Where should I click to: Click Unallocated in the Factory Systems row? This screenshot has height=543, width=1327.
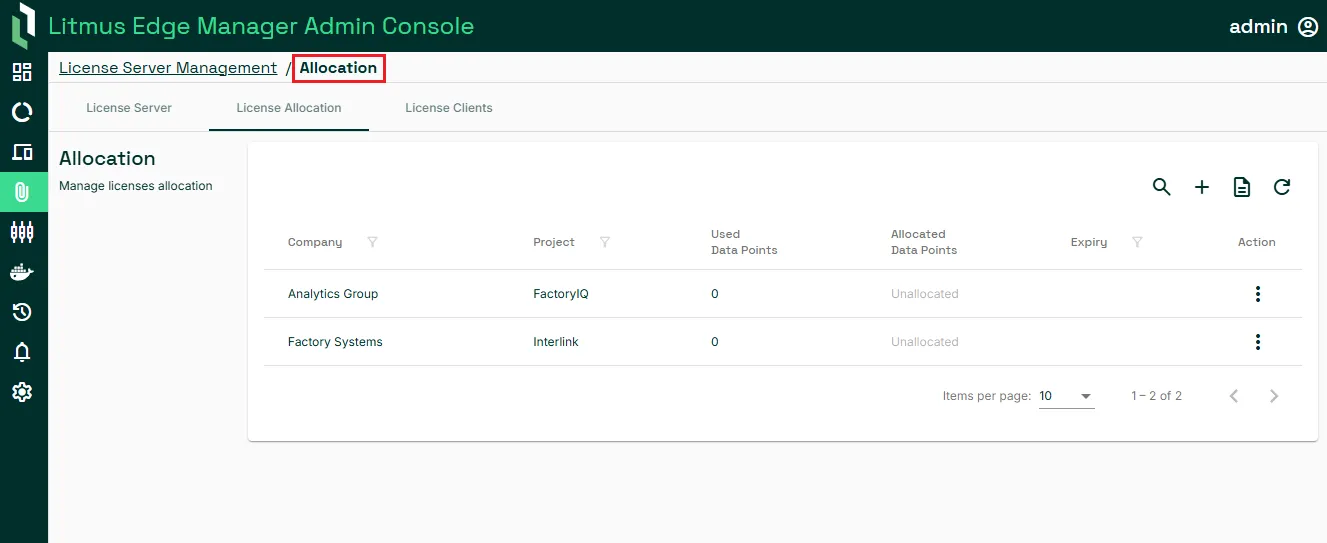coord(925,342)
